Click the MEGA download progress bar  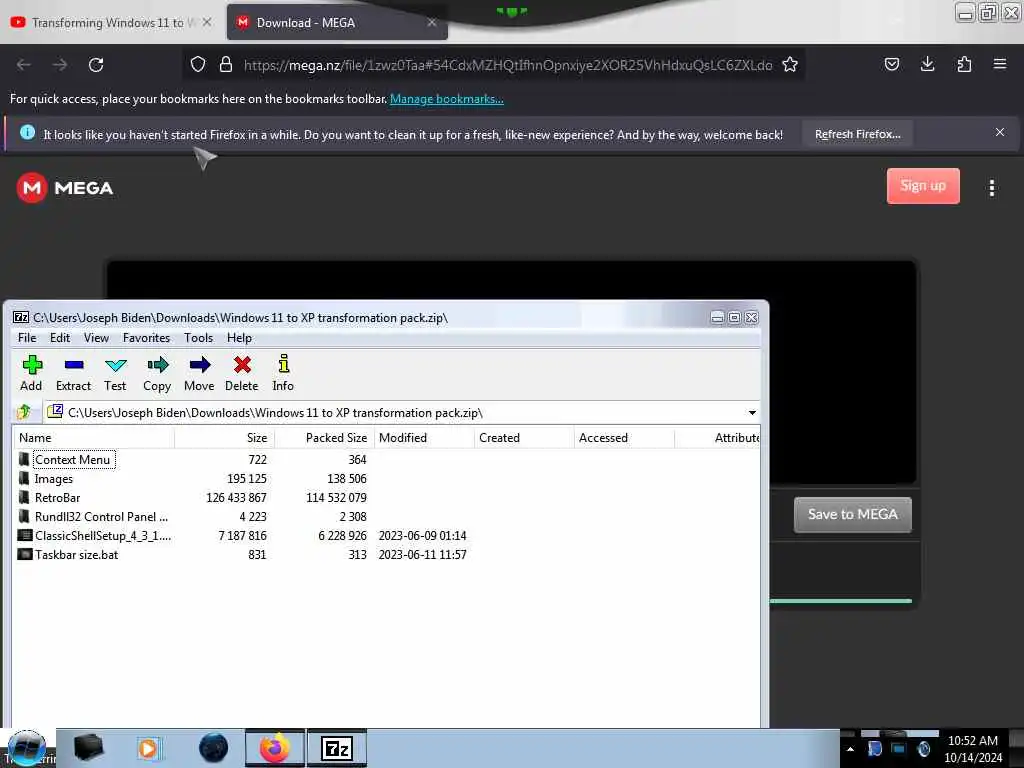[840, 601]
